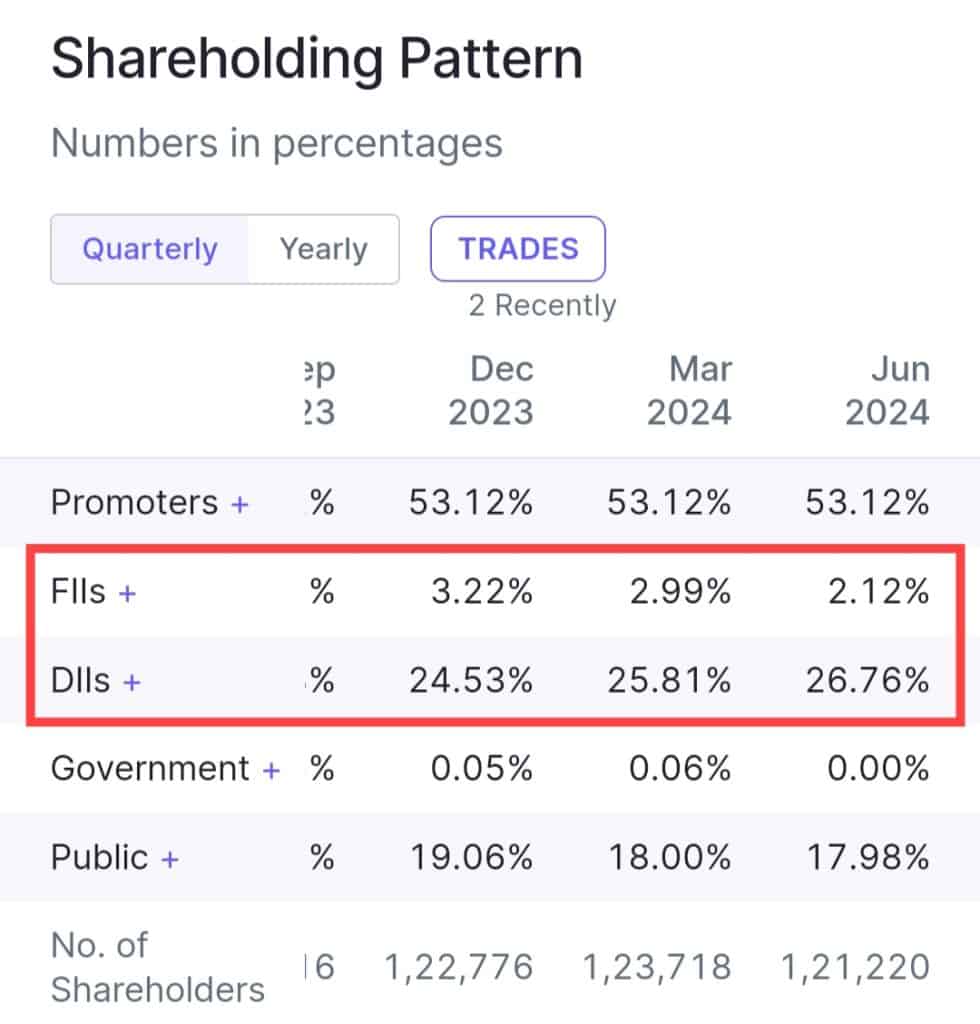Select the Jun 2024 column header
The image size is (980, 1024).
pos(888,390)
